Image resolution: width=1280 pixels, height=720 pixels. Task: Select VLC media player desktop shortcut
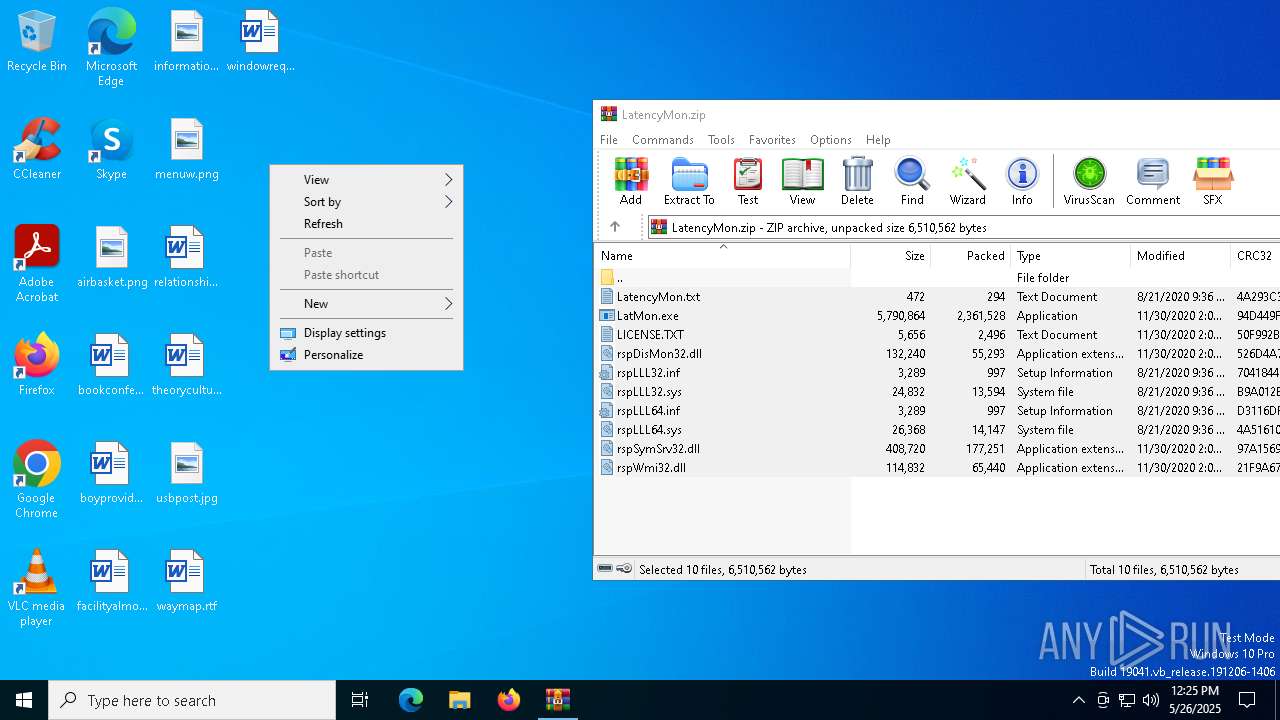click(37, 588)
